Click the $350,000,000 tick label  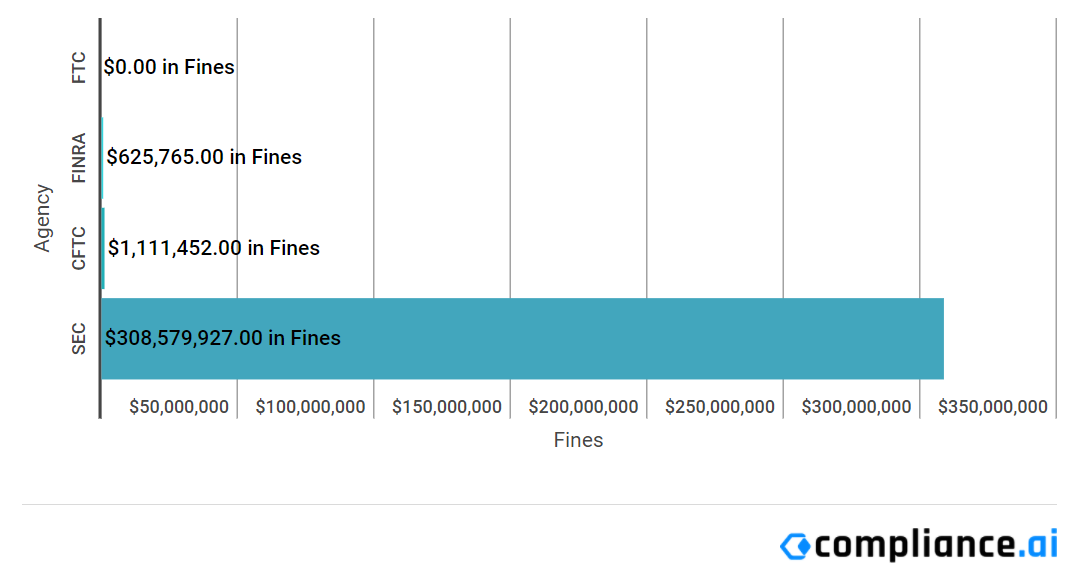point(993,407)
